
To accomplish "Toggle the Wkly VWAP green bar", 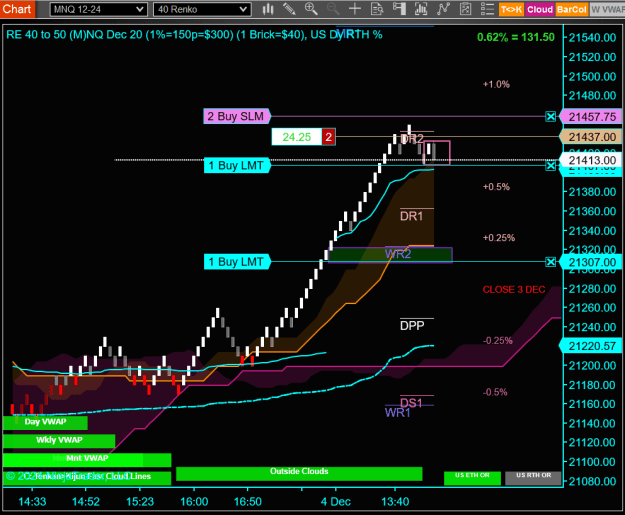I will click(59, 441).
